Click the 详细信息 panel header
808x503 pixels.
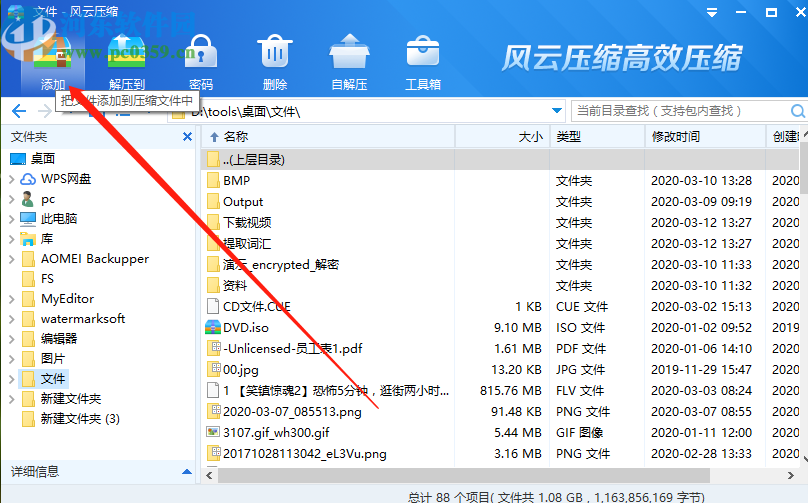(98, 472)
